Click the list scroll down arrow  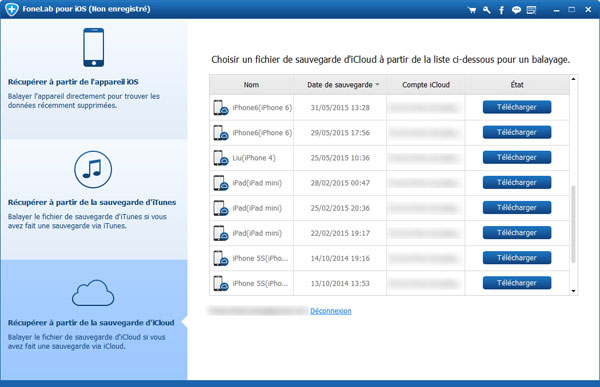(x=573, y=291)
